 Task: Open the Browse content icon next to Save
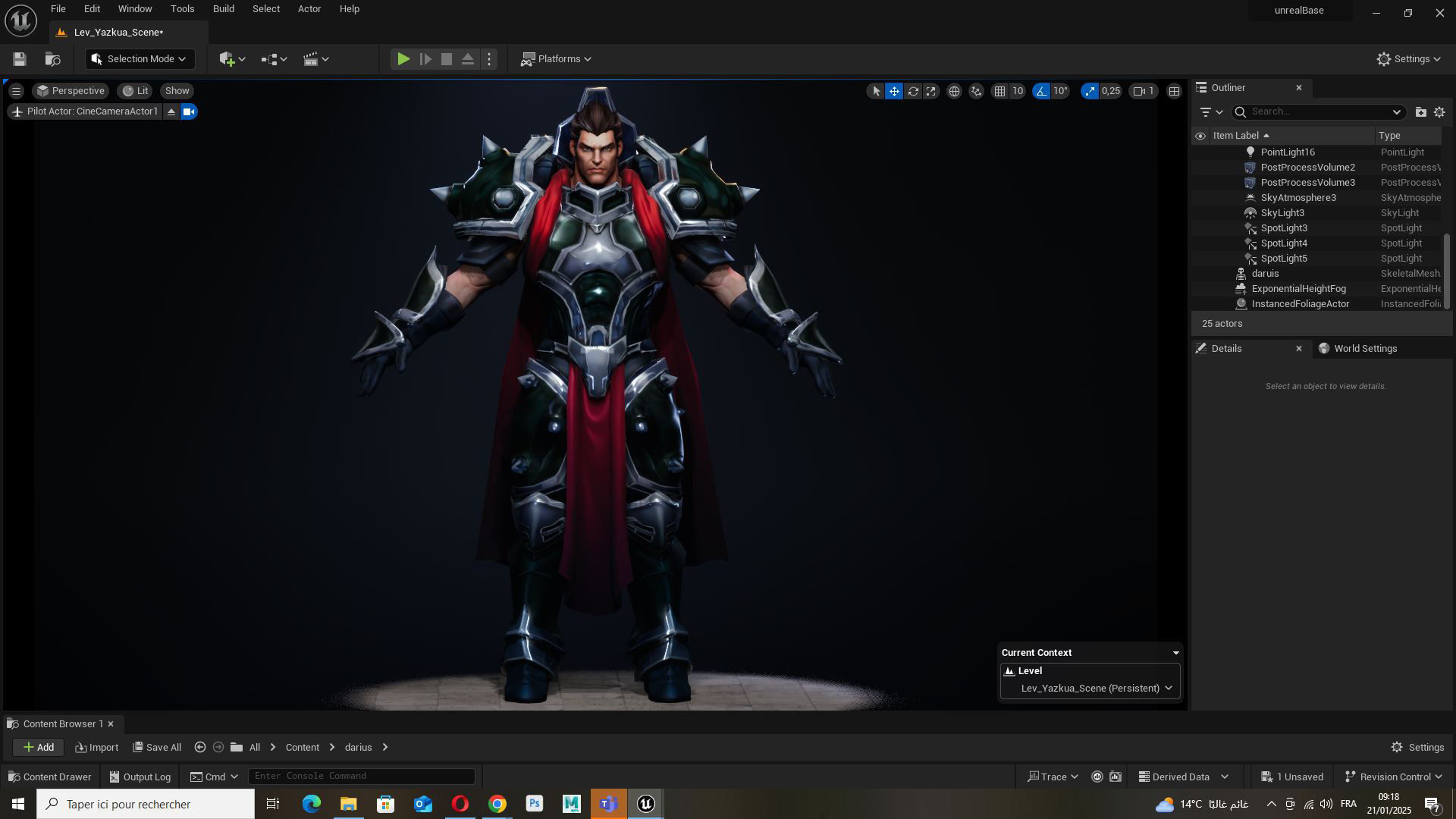click(52, 59)
